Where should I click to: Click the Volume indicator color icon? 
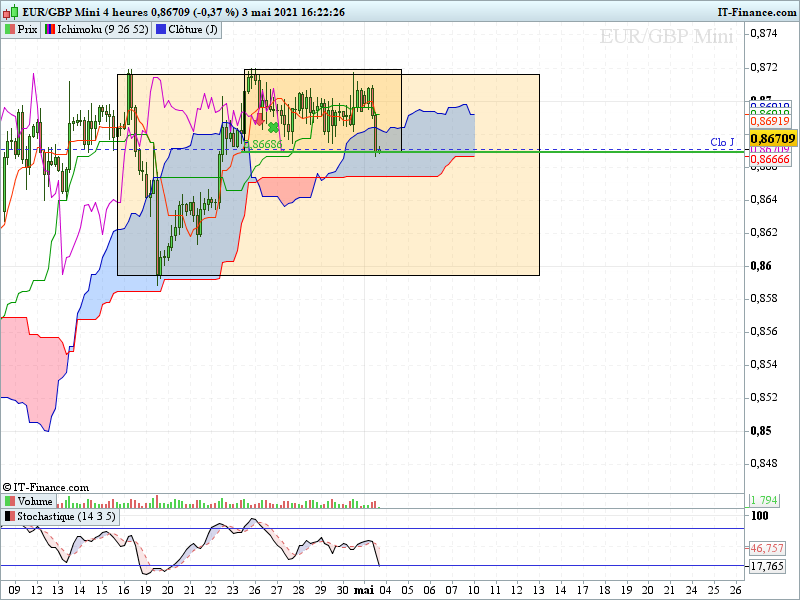10,501
